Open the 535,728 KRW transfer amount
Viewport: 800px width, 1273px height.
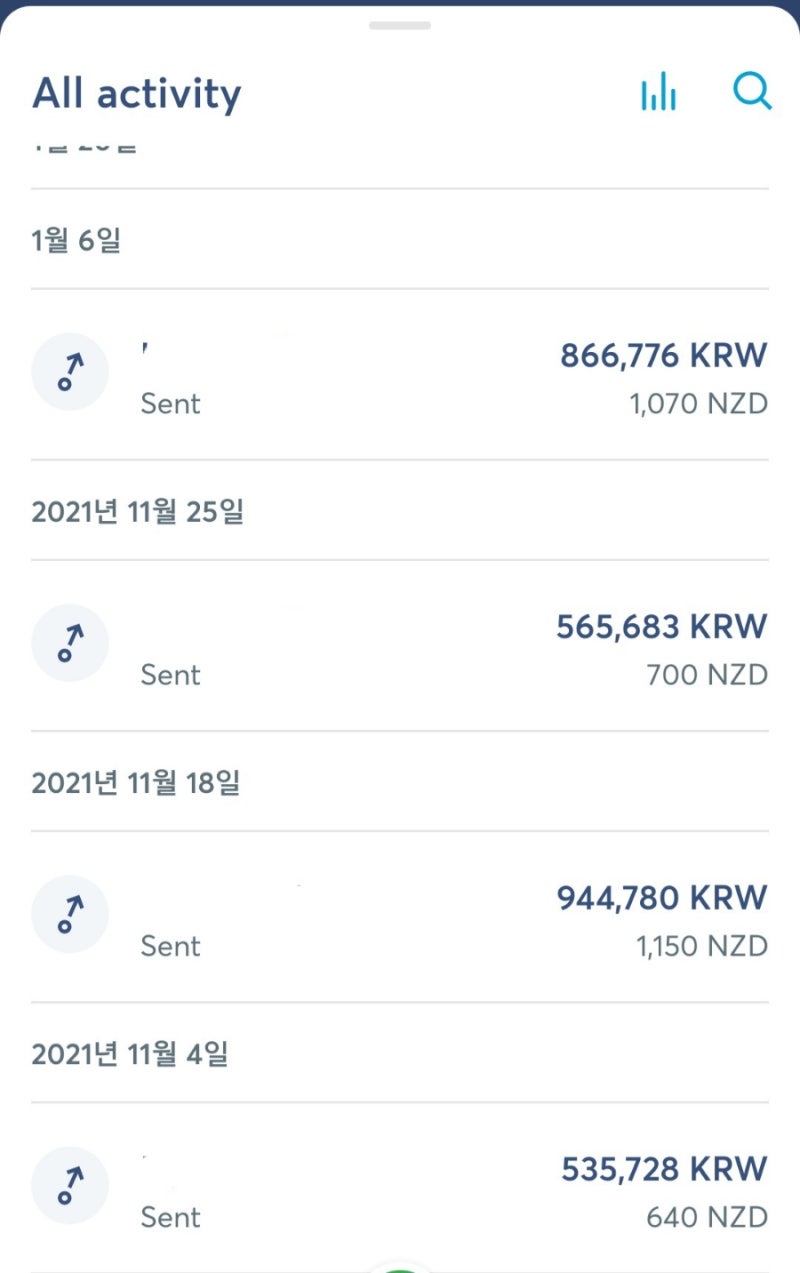663,1169
